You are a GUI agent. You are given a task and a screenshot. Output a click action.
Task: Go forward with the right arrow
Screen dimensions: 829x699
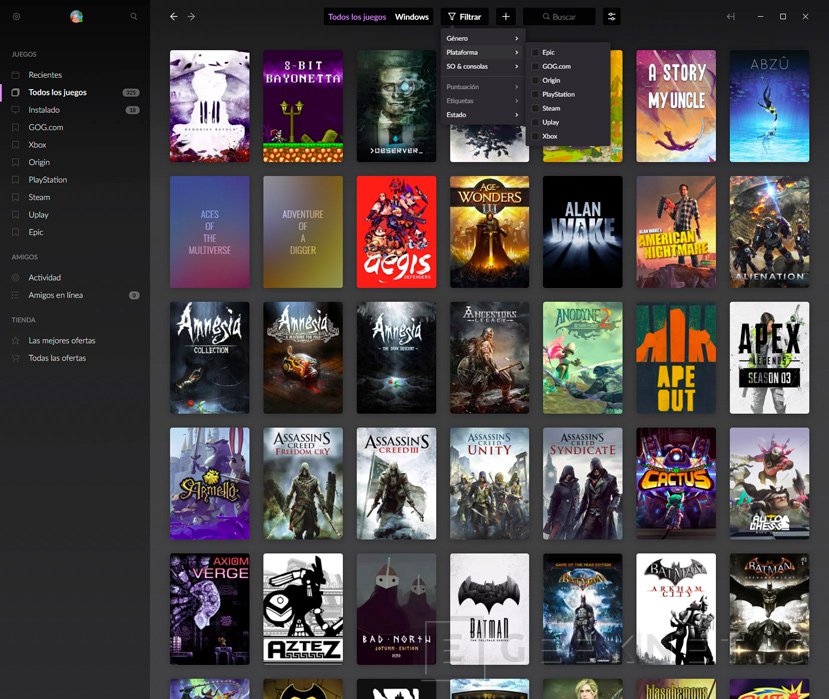pos(192,17)
